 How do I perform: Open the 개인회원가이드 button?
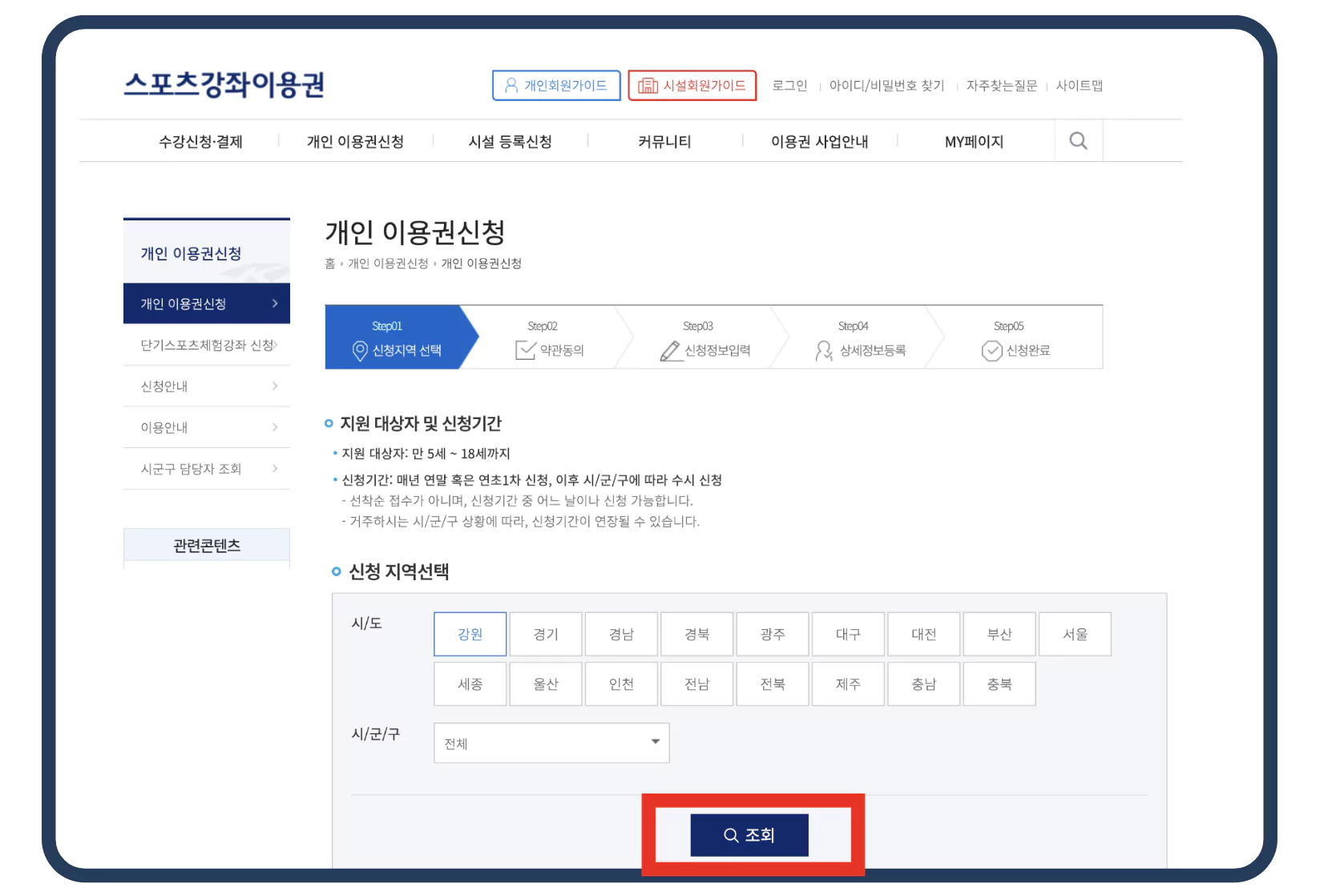tap(556, 86)
